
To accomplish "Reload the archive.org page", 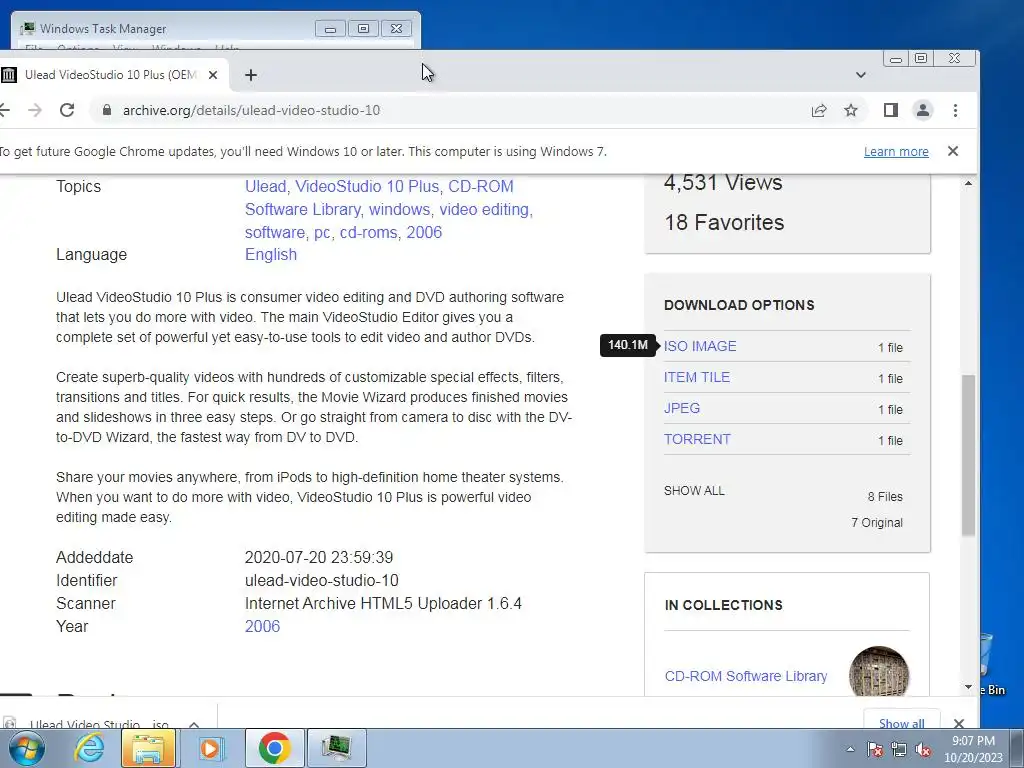I will [67, 110].
